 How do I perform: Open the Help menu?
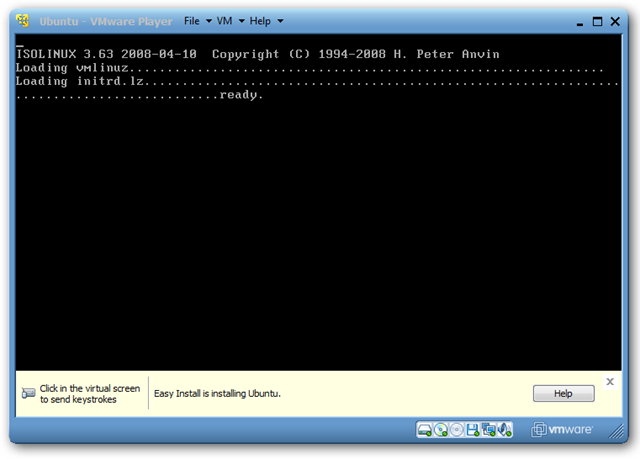[260, 21]
